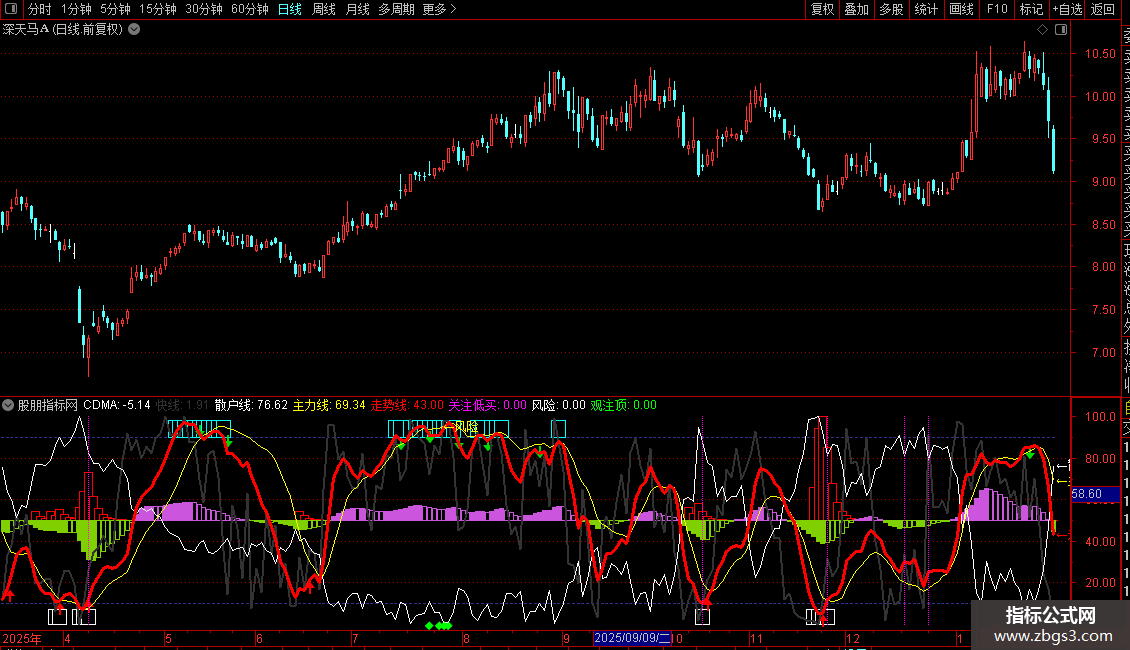The image size is (1130, 650).
Task: Select the 30分钟 period tab
Action: click(204, 9)
